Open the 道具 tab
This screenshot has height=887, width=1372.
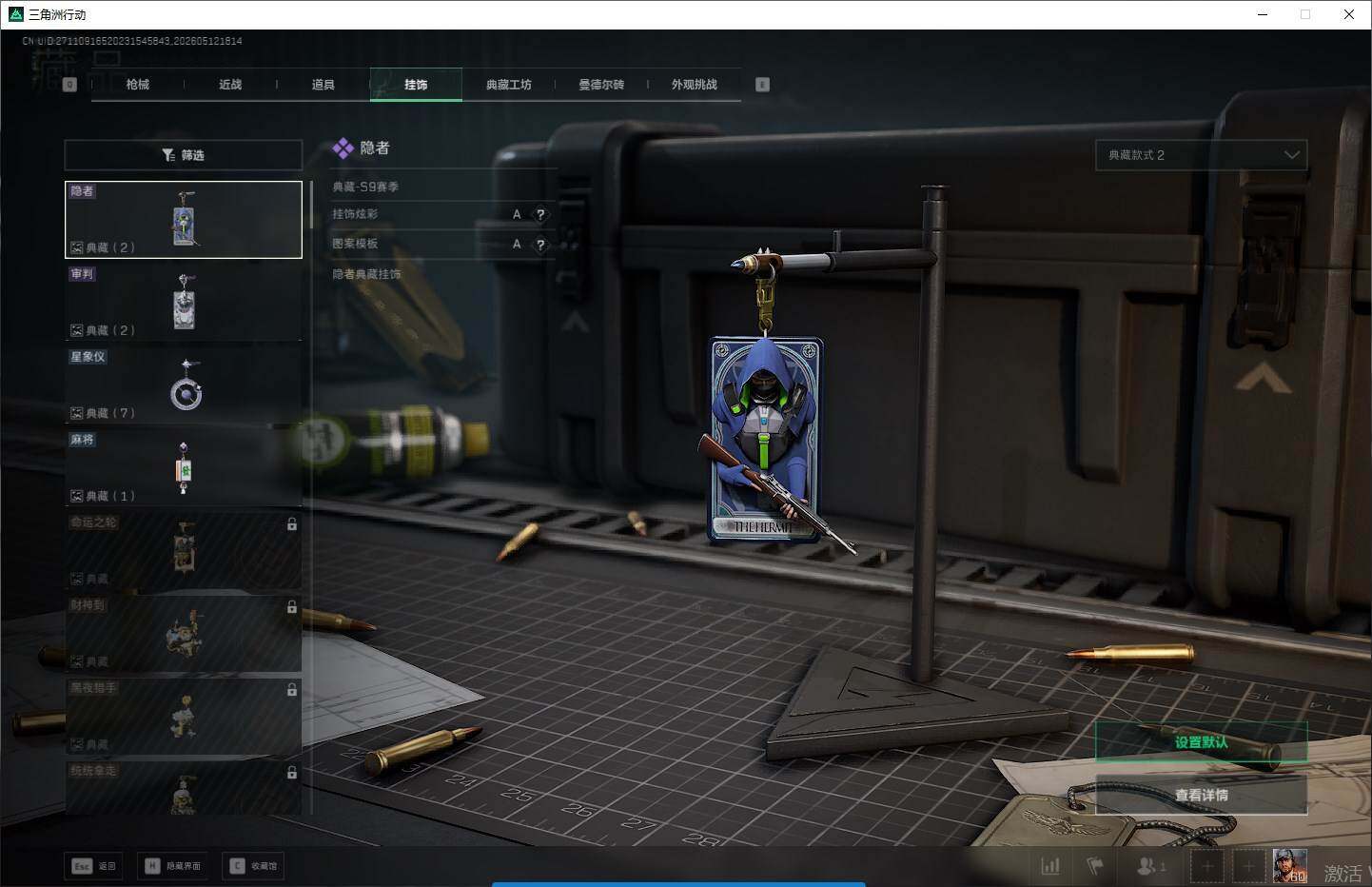[323, 85]
